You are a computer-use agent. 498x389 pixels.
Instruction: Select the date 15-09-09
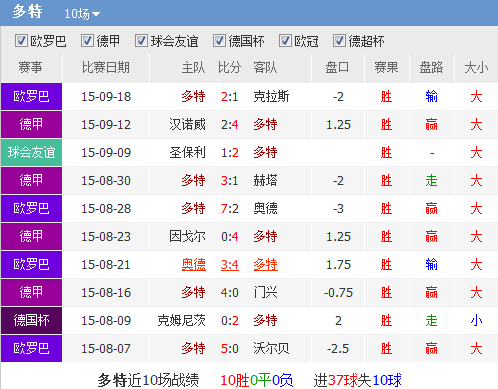point(106,153)
